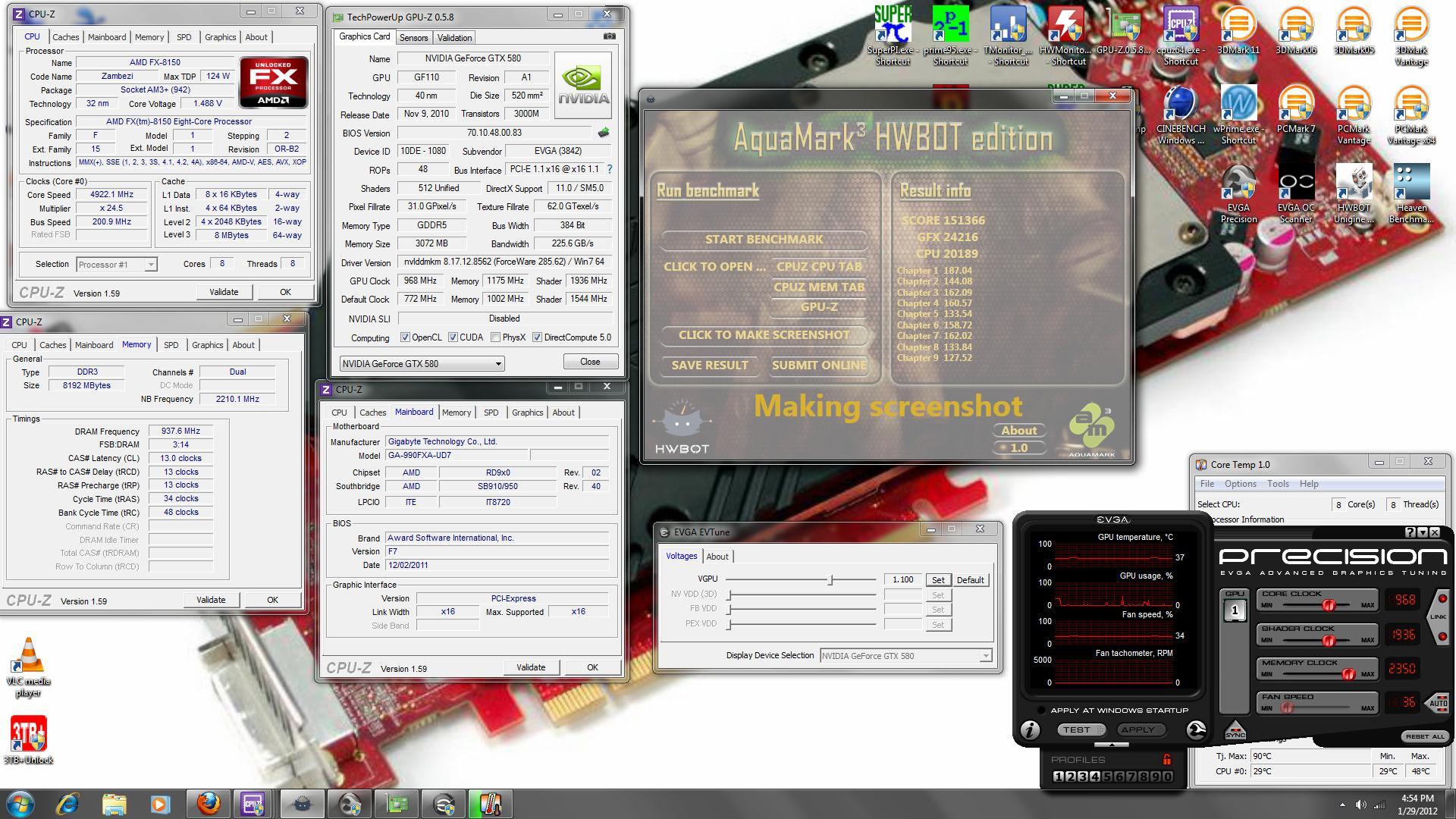Toggle CUDA checkbox in GPU-Z
The image size is (1456, 819).
coord(453,337)
